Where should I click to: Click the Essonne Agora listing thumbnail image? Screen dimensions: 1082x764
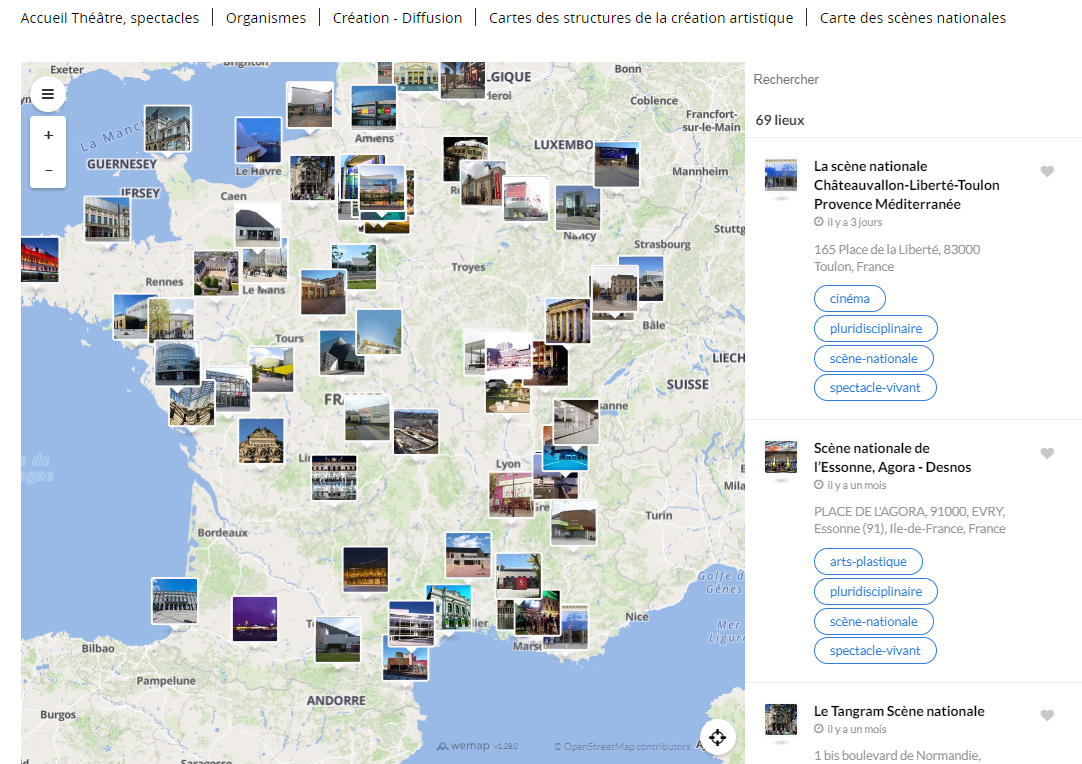(781, 457)
